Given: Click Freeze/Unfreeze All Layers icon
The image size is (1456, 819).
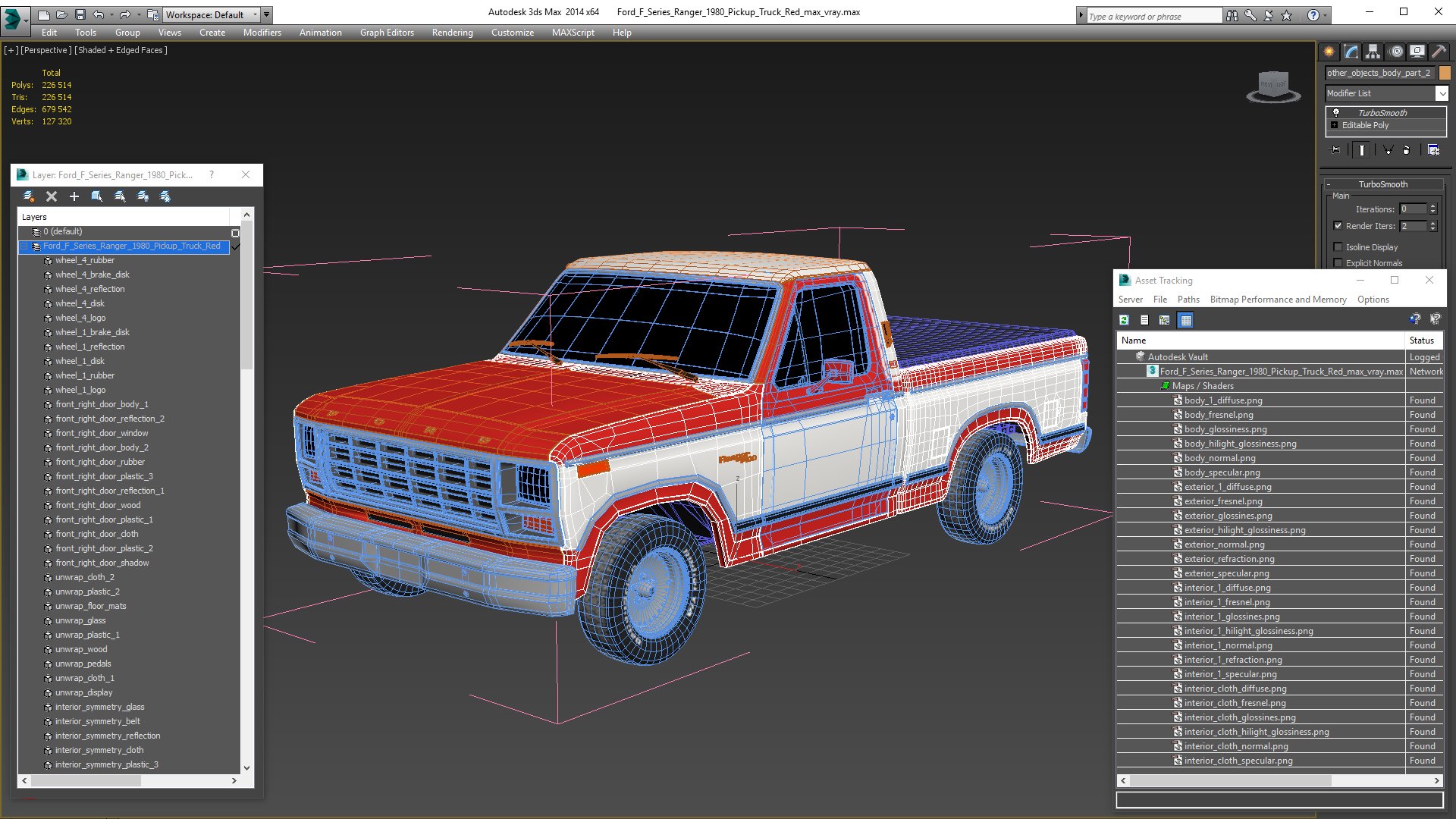Looking at the screenshot, I should (165, 196).
